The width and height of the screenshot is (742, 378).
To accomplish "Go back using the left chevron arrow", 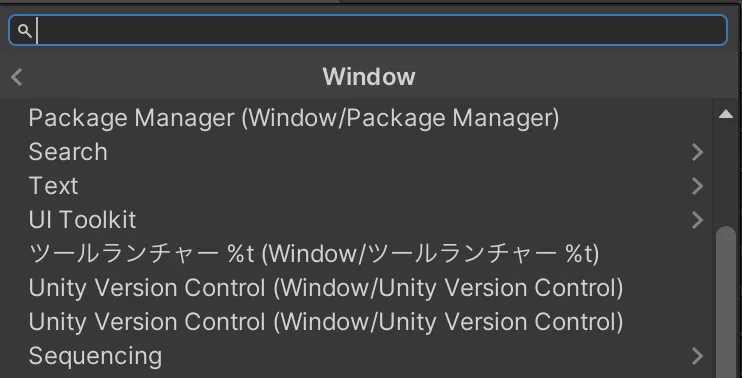I will [17, 77].
